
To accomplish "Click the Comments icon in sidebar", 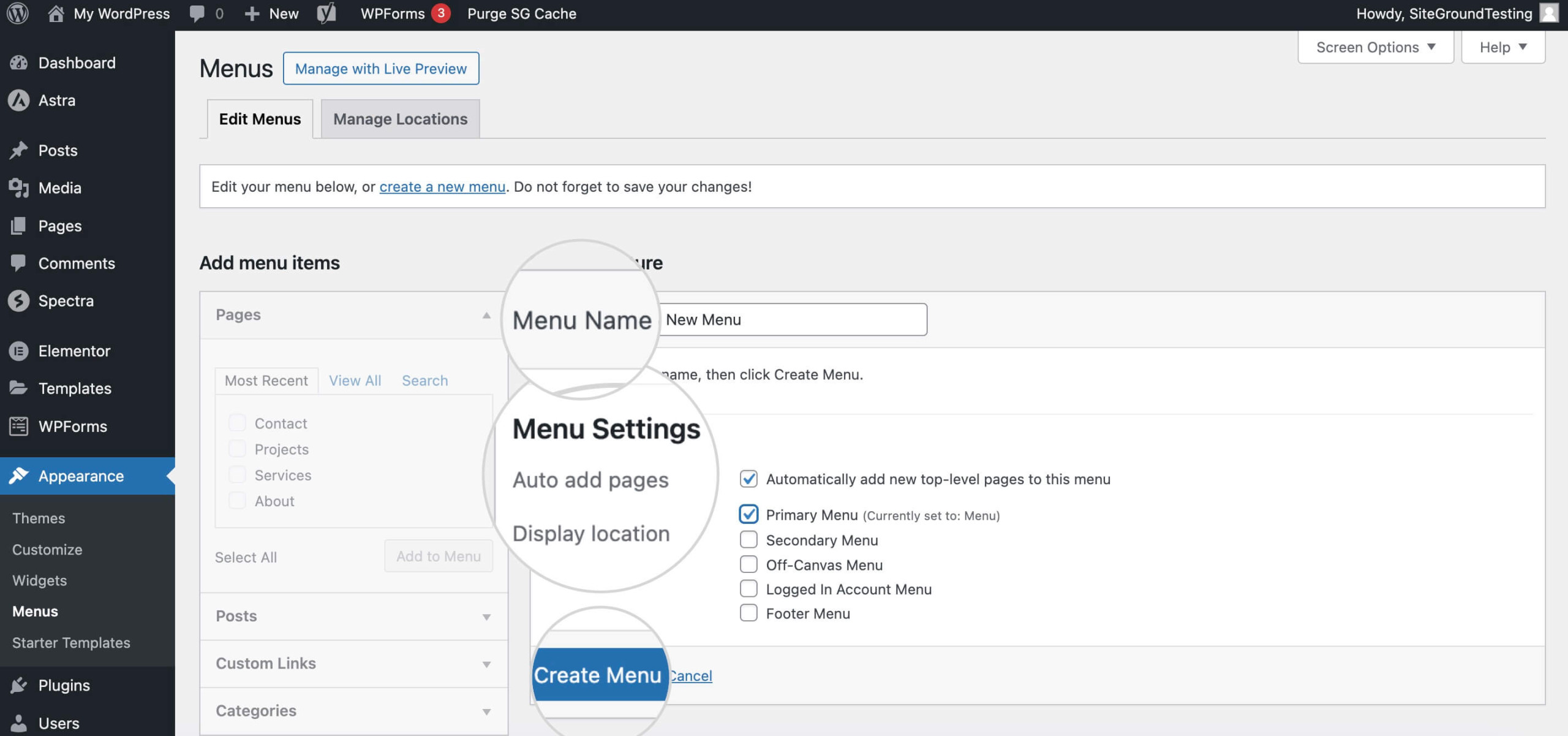I will 19,263.
